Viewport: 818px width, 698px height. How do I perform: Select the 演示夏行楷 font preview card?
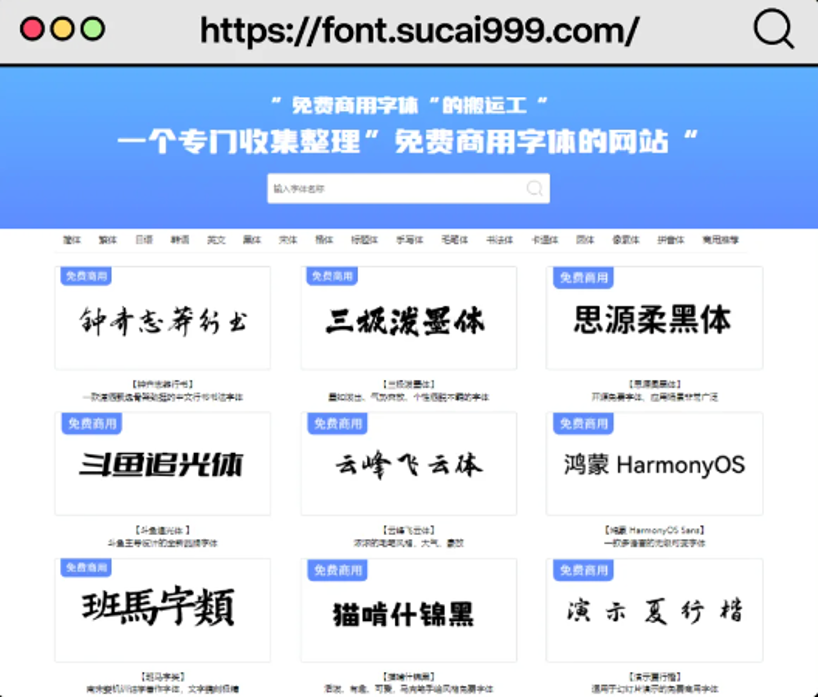655,610
